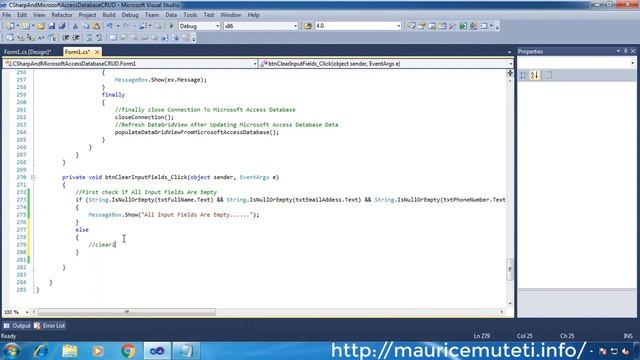Viewport: 640px width, 360px height.
Task: Pin the Properties panel with the pushpin
Action: (x=625, y=51)
